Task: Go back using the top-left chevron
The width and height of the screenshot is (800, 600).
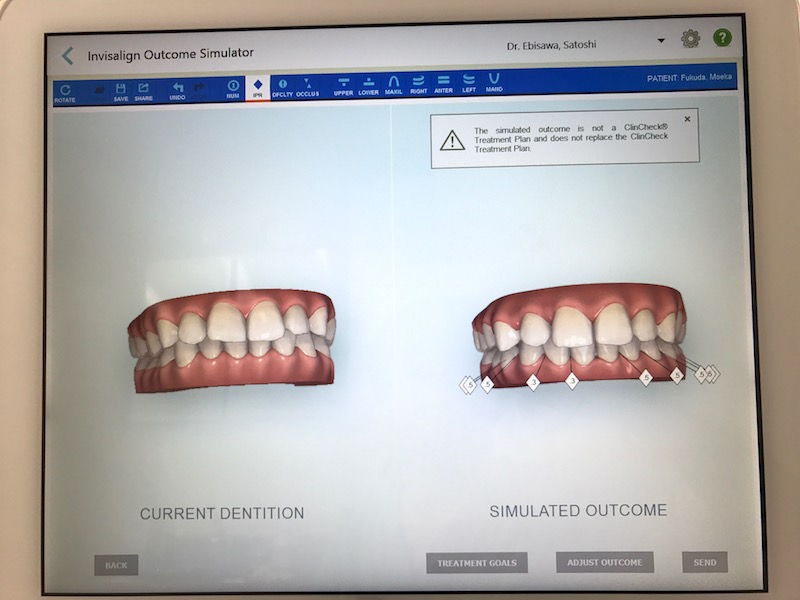Action: click(68, 55)
